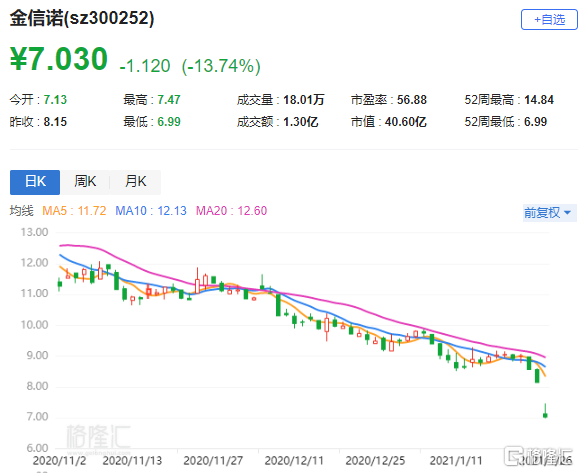Click the 13.00 price axis label
Image resolution: width=579 pixels, height=473 pixels.
pyautogui.click(x=34, y=232)
